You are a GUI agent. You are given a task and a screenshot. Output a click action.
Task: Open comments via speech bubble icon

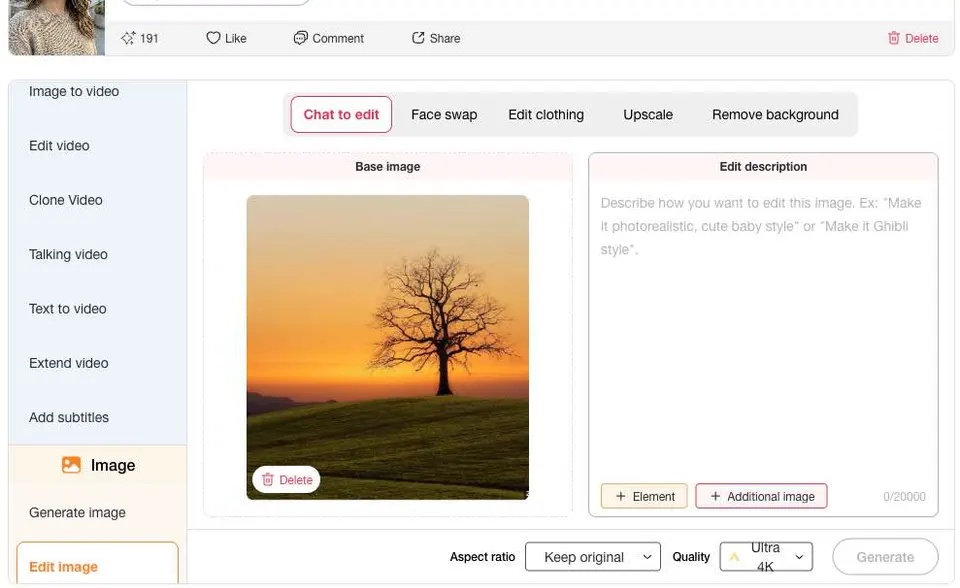click(x=300, y=38)
